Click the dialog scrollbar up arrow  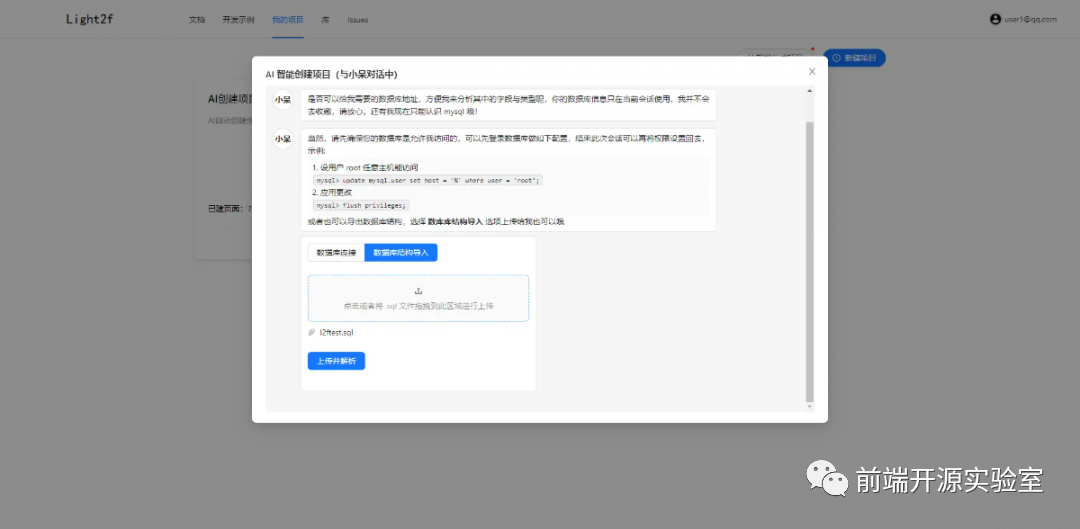click(x=809, y=91)
